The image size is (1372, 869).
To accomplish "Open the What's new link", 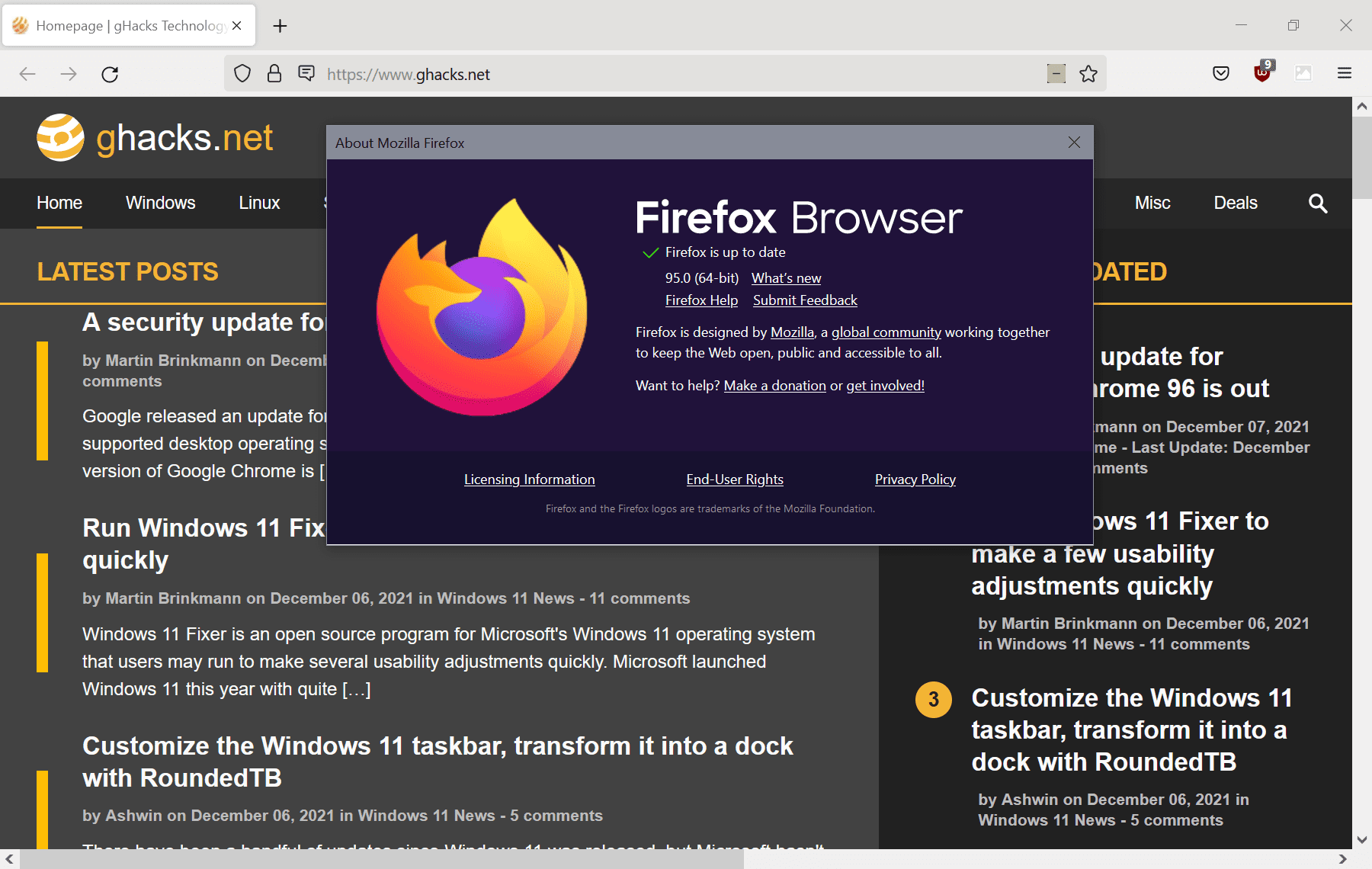I will [x=786, y=278].
